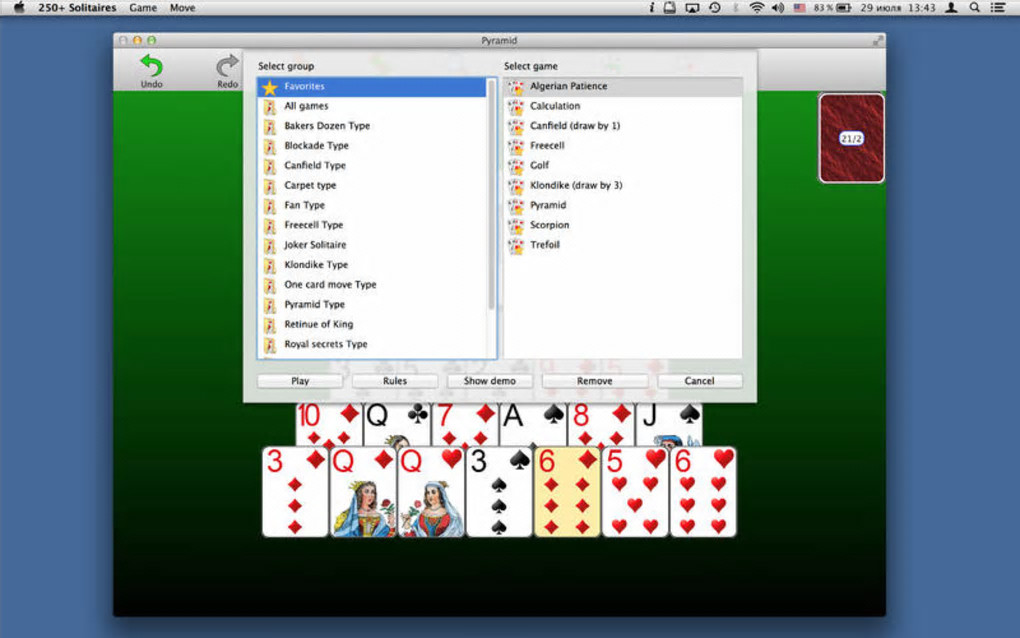The height and width of the screenshot is (638, 1020).
Task: Click the group list scrollbar
Action: [x=492, y=195]
